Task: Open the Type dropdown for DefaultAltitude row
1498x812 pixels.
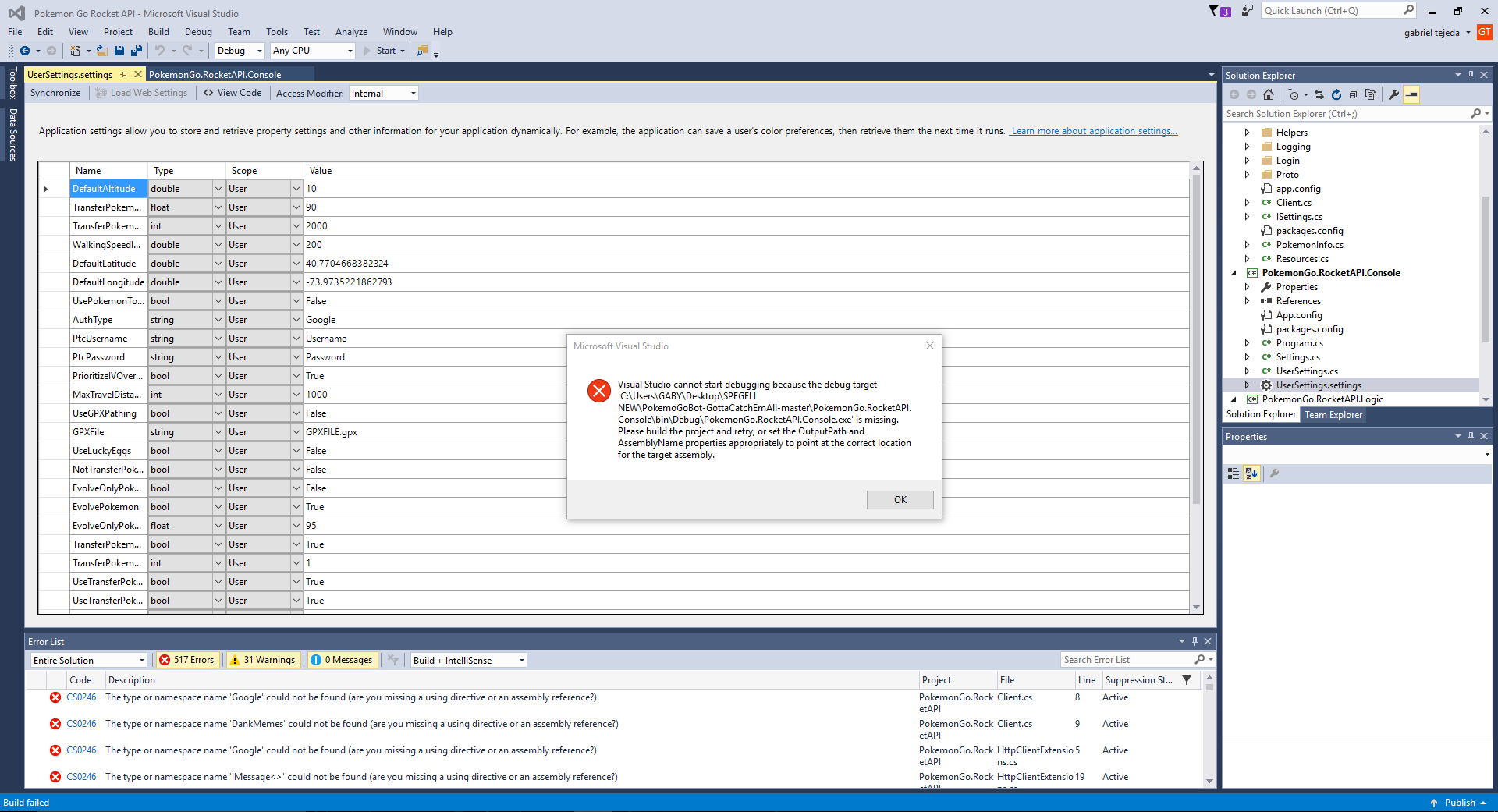Action: pyautogui.click(x=218, y=189)
